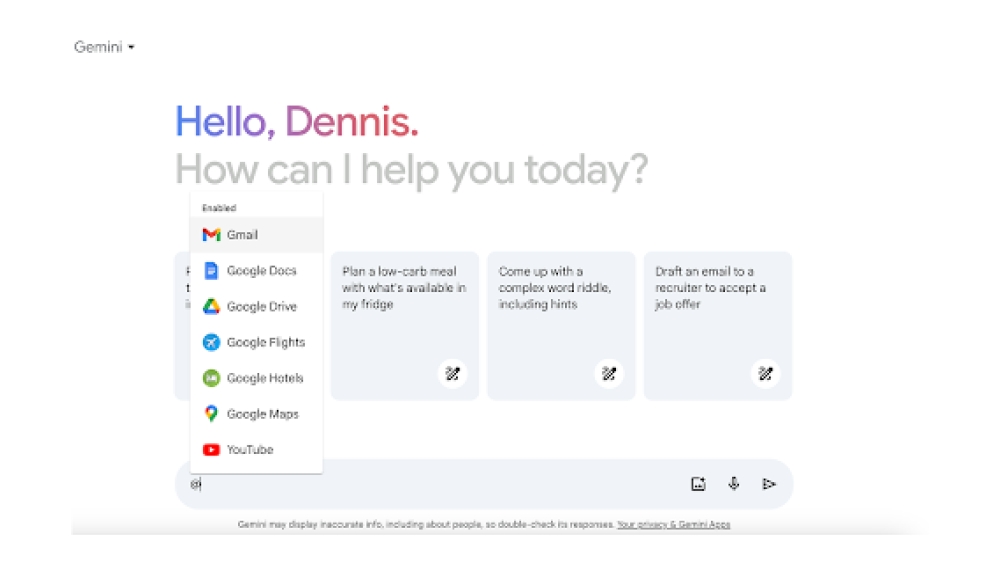Choose Google Drive from the list
The height and width of the screenshot is (563, 1000).
coord(256,307)
